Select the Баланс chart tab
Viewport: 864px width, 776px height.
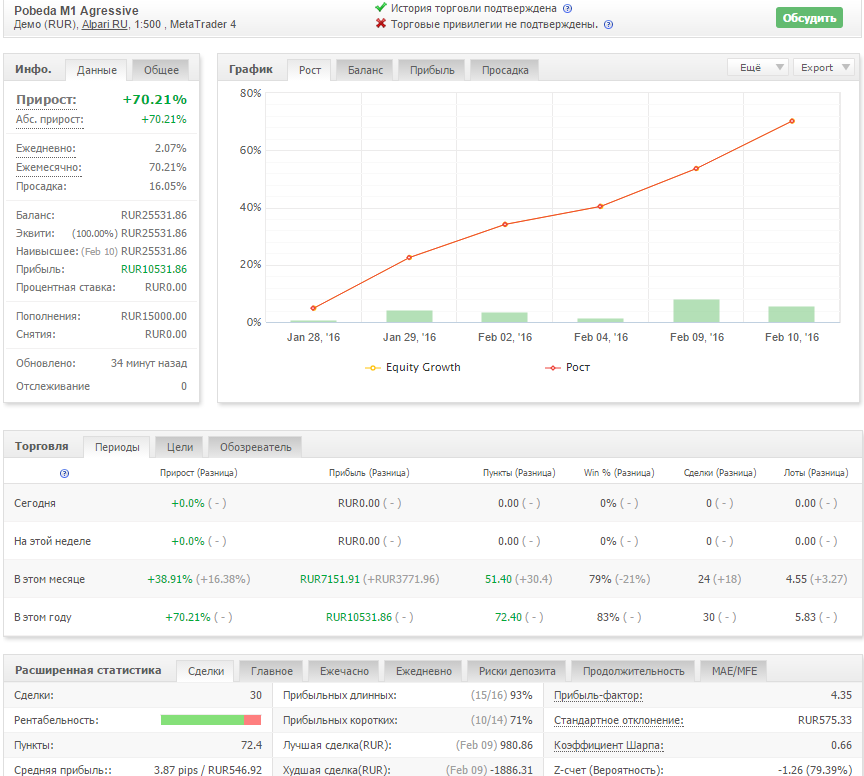365,70
